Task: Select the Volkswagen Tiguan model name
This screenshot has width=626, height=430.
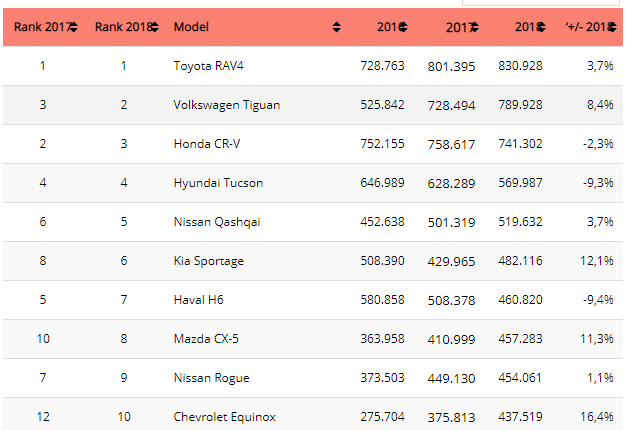Action: (x=227, y=105)
